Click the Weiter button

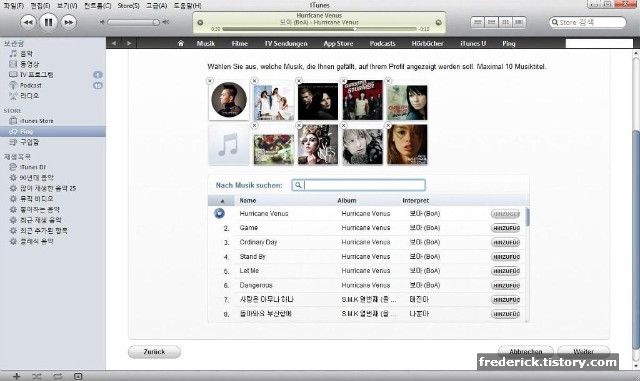pos(584,351)
